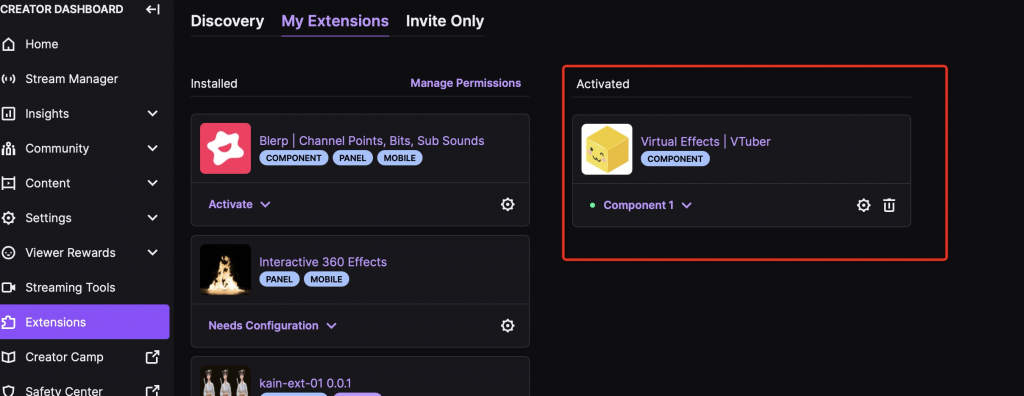Open the Activate dropdown for Blerp
The image size is (1024, 396).
click(x=239, y=205)
